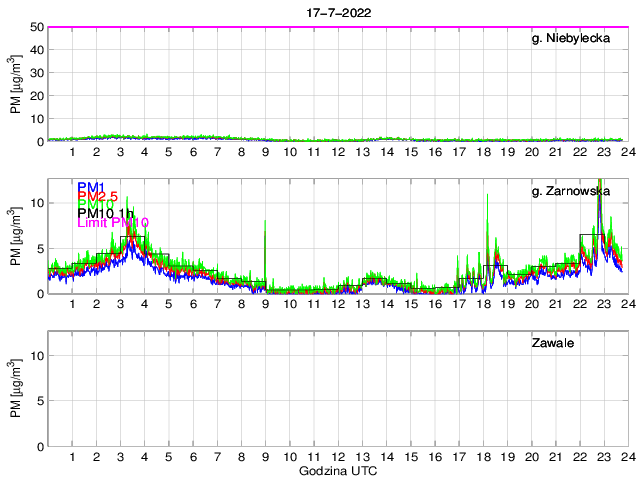Click the magenta Limit PM10 legend entry
This screenshot has width=640, height=480.
tap(113, 223)
